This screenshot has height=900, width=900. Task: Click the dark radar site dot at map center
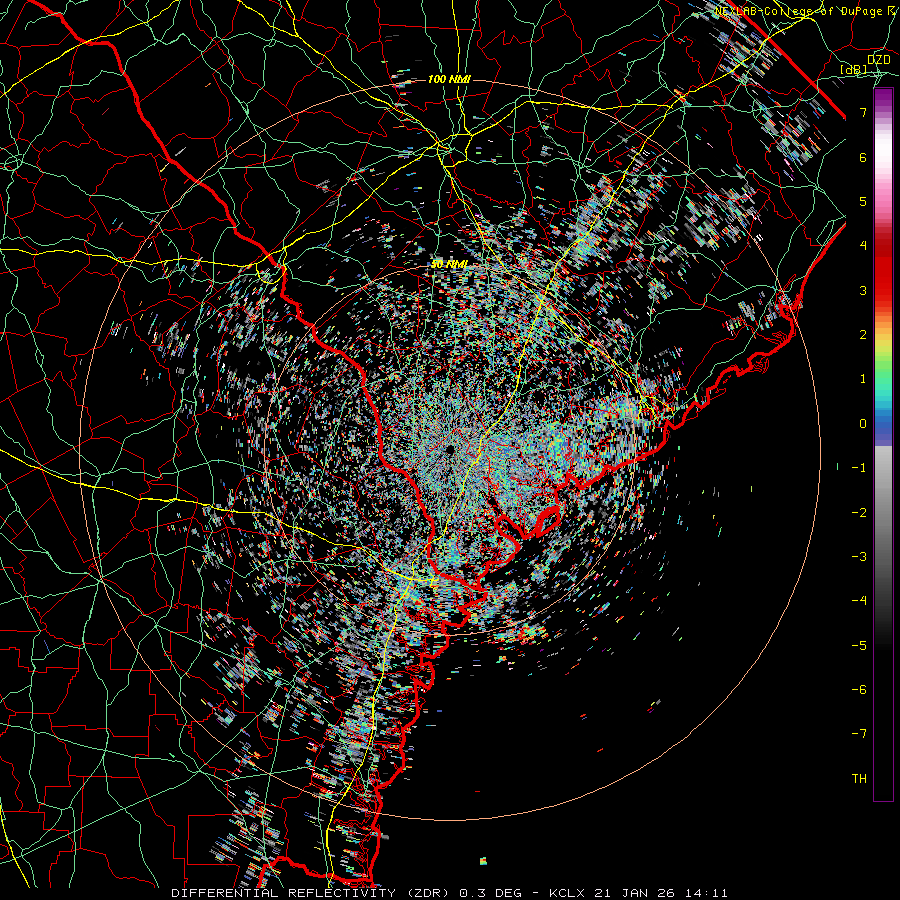click(450, 449)
